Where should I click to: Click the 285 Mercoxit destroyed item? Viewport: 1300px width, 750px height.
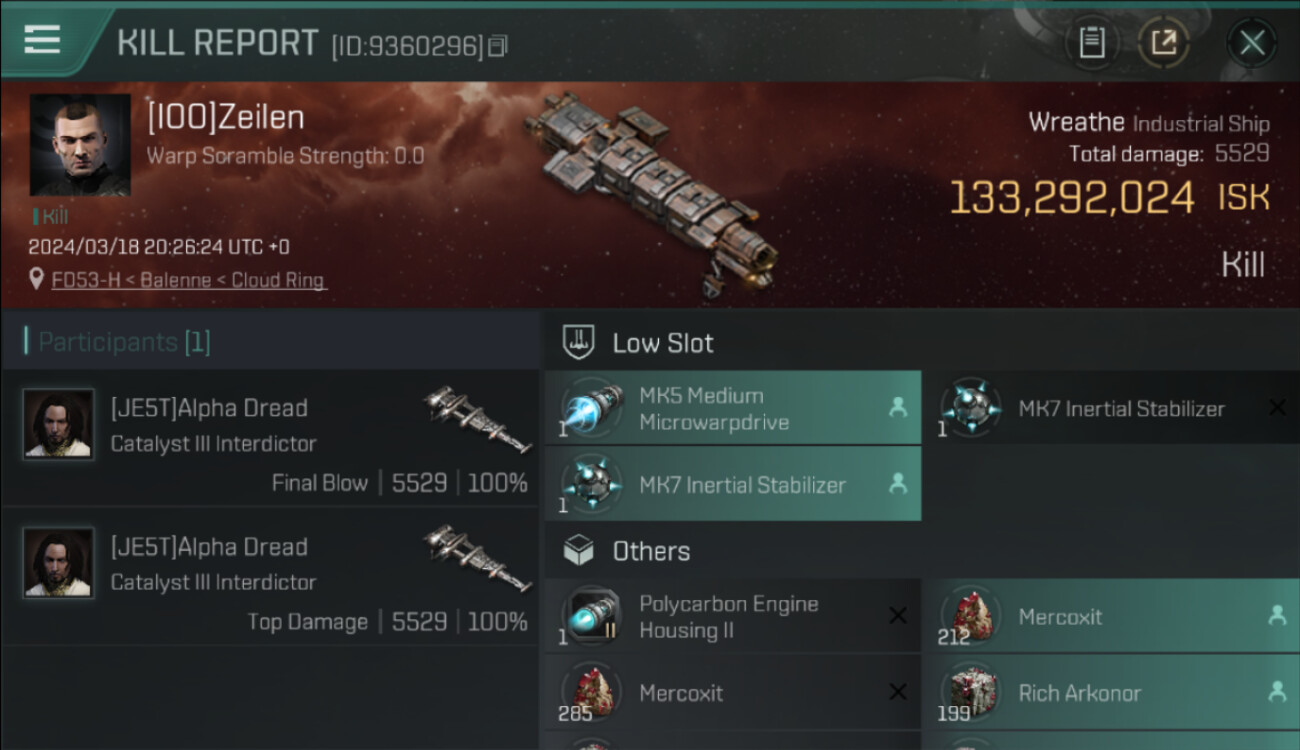click(x=732, y=693)
